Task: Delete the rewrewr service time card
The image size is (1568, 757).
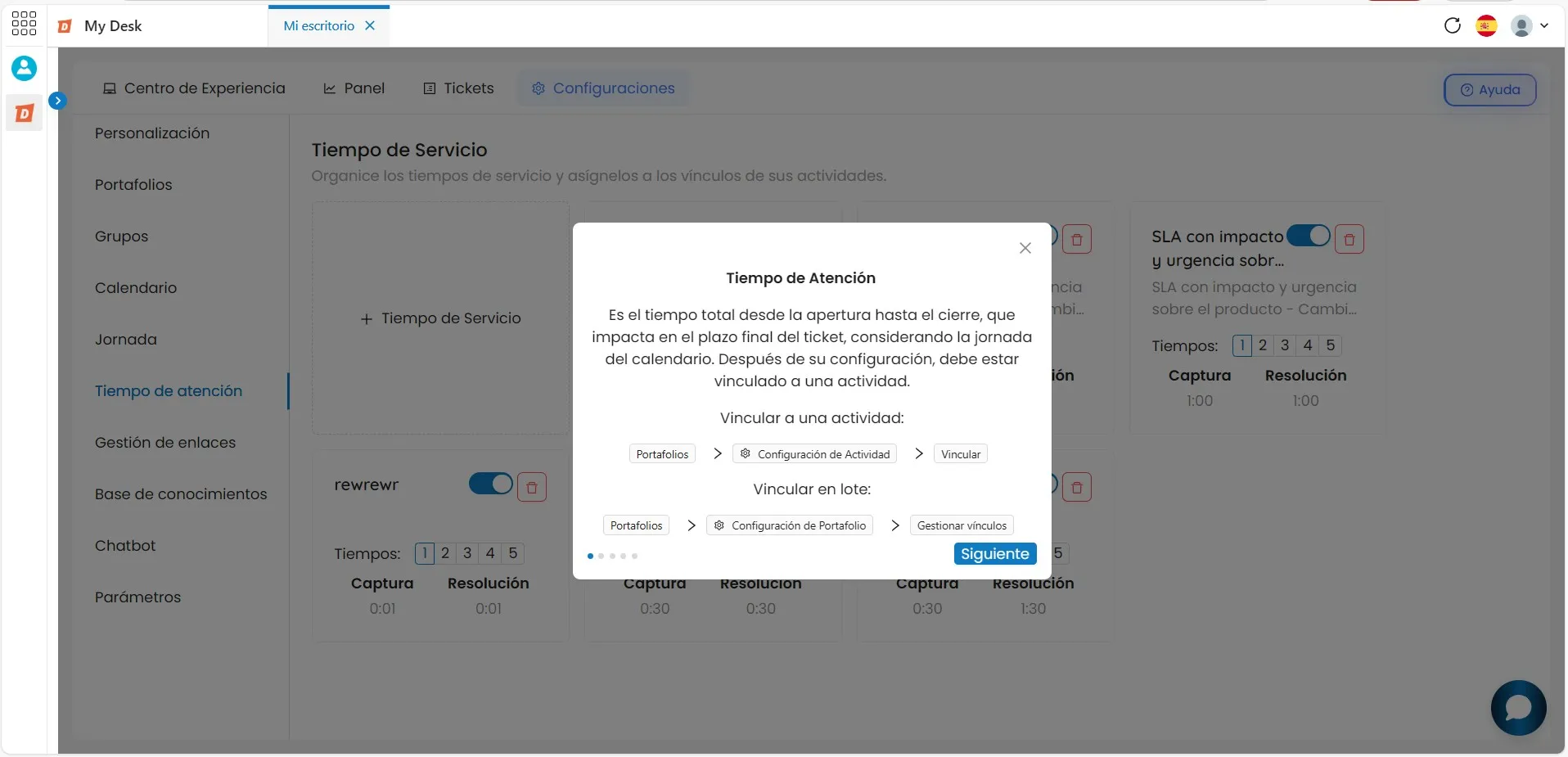Action: 532,487
